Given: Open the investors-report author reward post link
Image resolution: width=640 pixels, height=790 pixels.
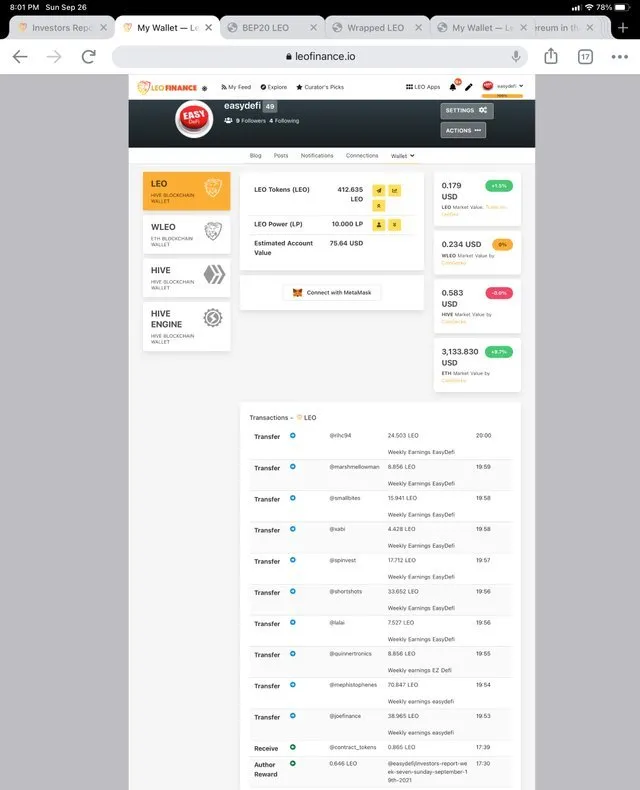Looking at the screenshot, I should [427, 771].
